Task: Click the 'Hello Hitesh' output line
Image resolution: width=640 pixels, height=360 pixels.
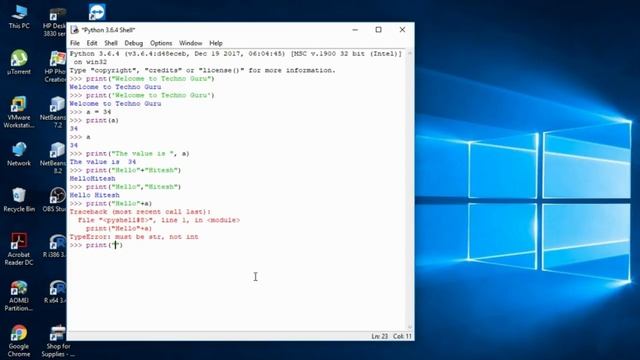Action: [94, 195]
